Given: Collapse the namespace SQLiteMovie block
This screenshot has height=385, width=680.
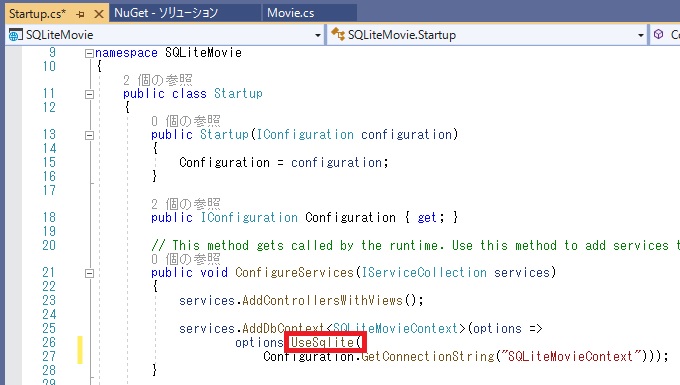Looking at the screenshot, I should pos(89,53).
